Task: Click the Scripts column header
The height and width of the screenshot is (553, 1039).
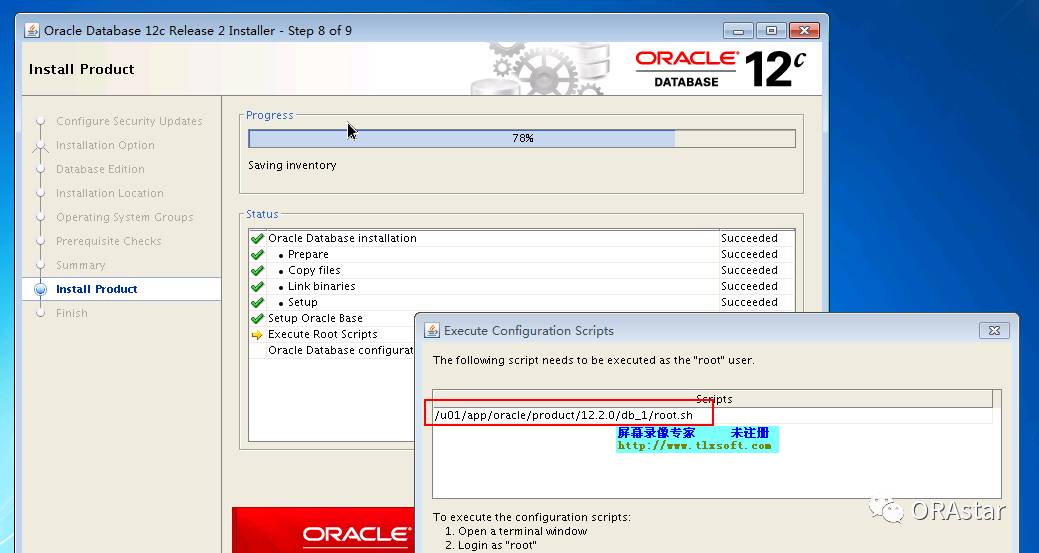Action: [712, 399]
